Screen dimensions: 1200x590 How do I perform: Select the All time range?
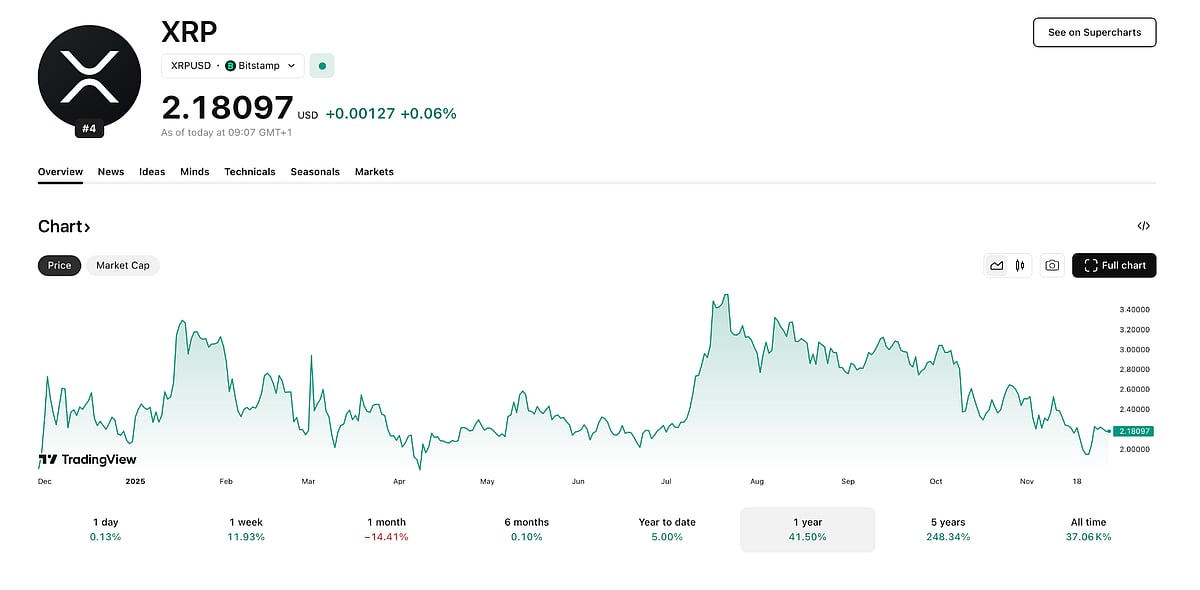coord(1088,529)
